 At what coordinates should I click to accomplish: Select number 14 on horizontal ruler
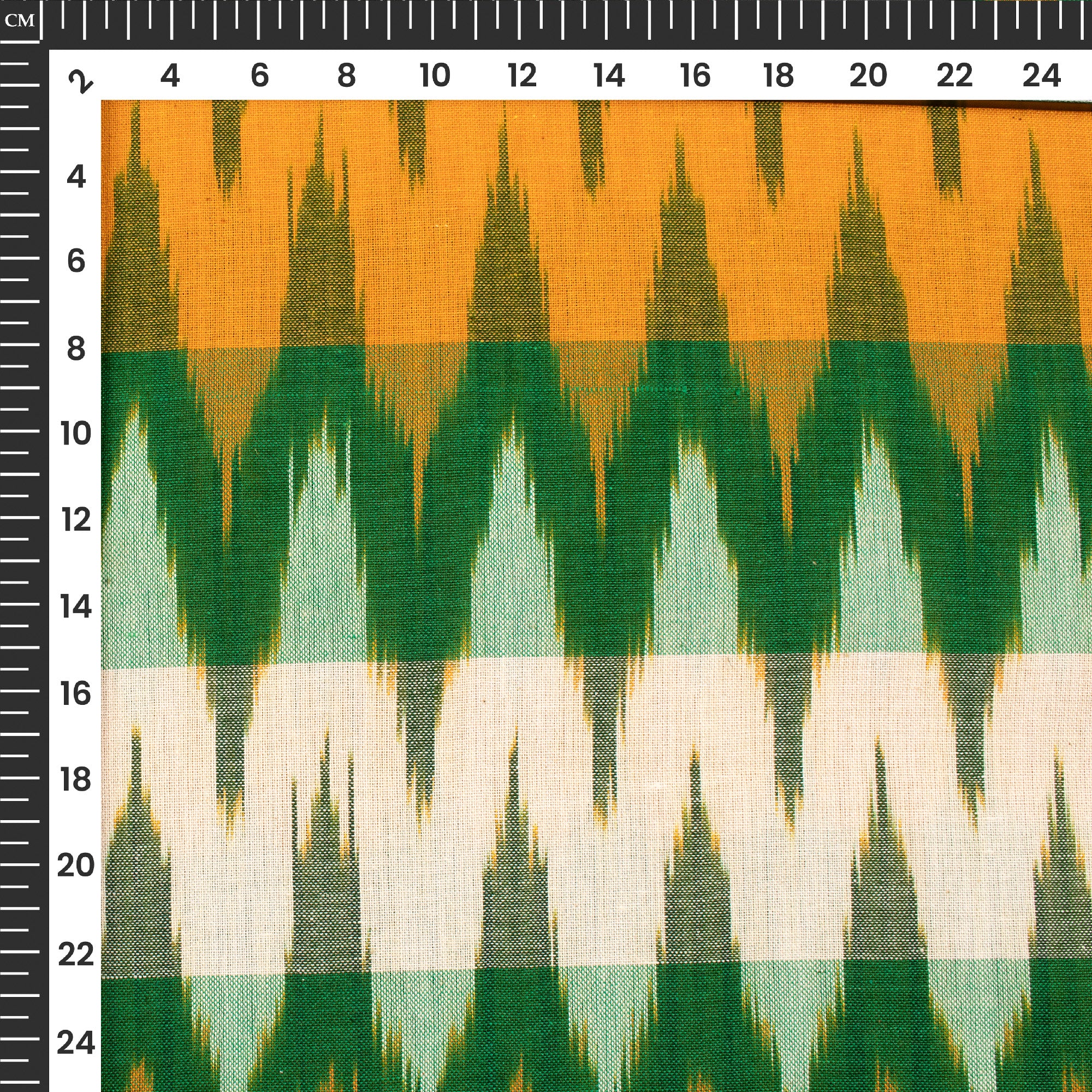point(609,76)
